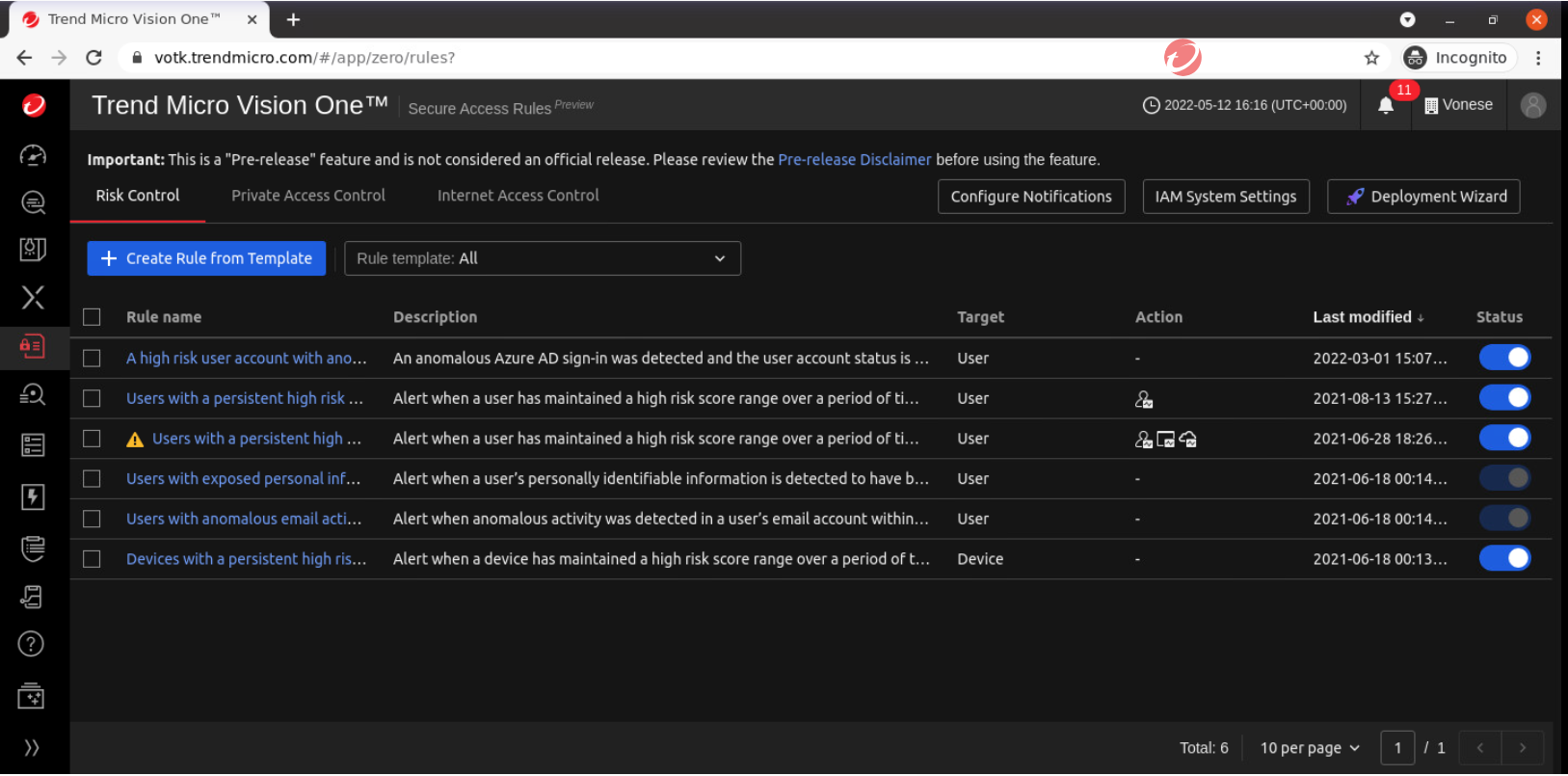This screenshot has width=1568, height=776.
Task: Click the user profile avatar icon
Action: tap(1532, 105)
